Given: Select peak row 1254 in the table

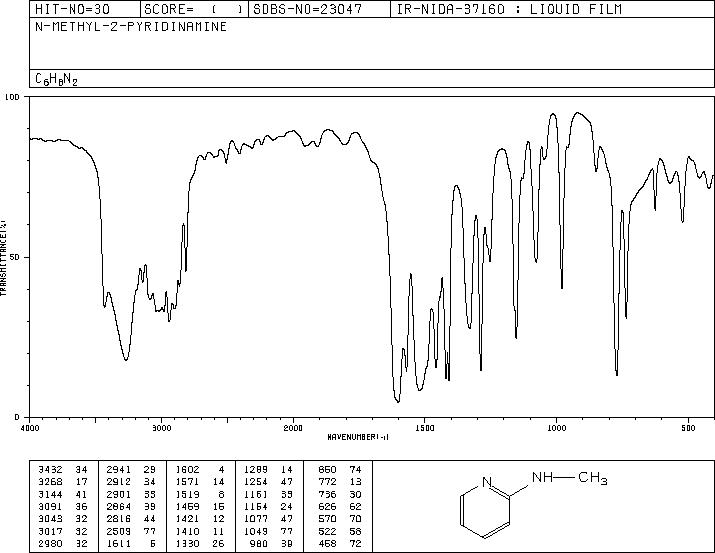Looking at the screenshot, I should click(269, 481).
